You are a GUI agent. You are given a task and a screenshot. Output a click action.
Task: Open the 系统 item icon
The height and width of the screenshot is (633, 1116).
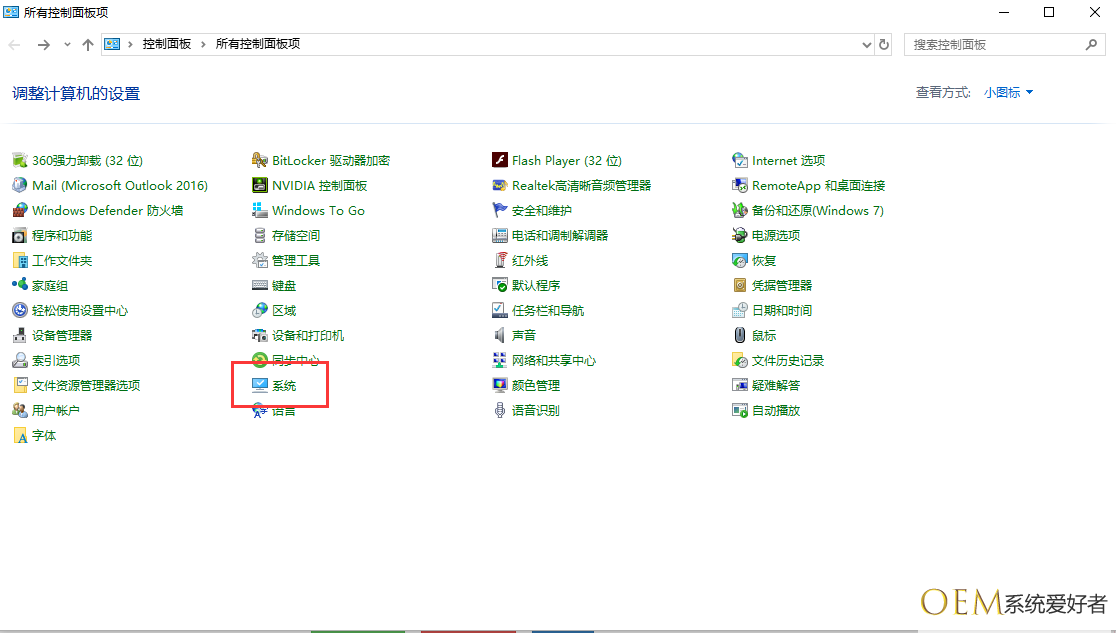[x=260, y=385]
